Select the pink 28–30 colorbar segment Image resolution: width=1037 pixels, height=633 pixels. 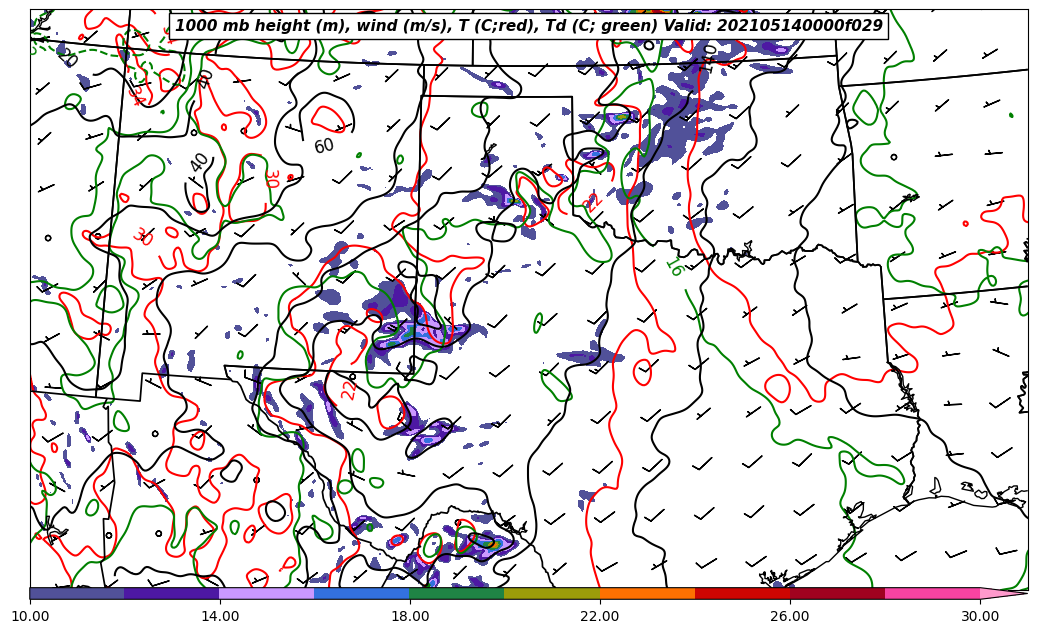(932, 593)
